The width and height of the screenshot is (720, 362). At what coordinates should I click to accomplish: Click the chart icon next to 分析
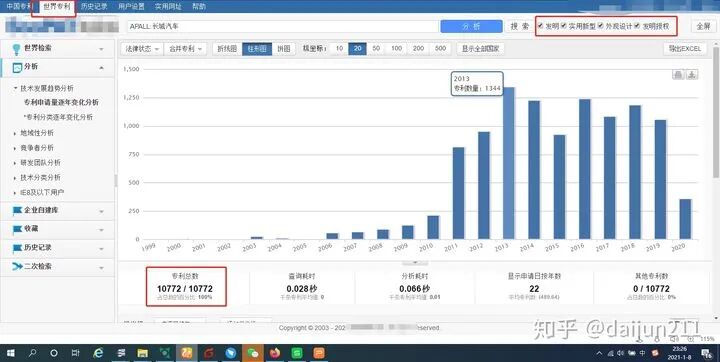pos(17,68)
